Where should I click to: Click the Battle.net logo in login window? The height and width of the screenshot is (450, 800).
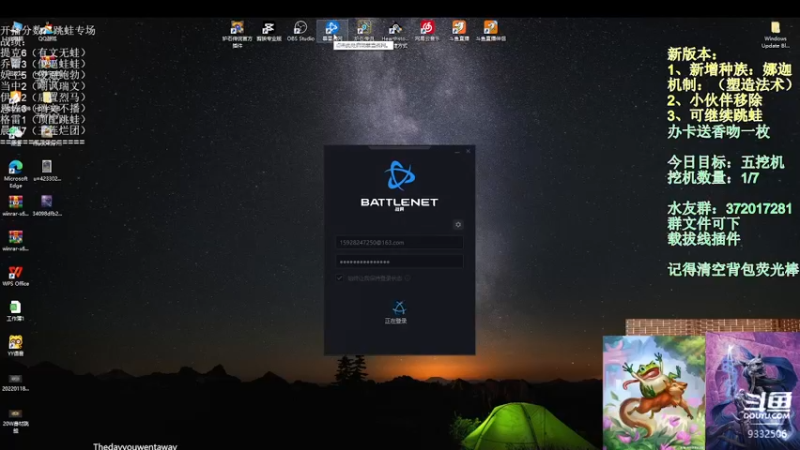click(399, 176)
